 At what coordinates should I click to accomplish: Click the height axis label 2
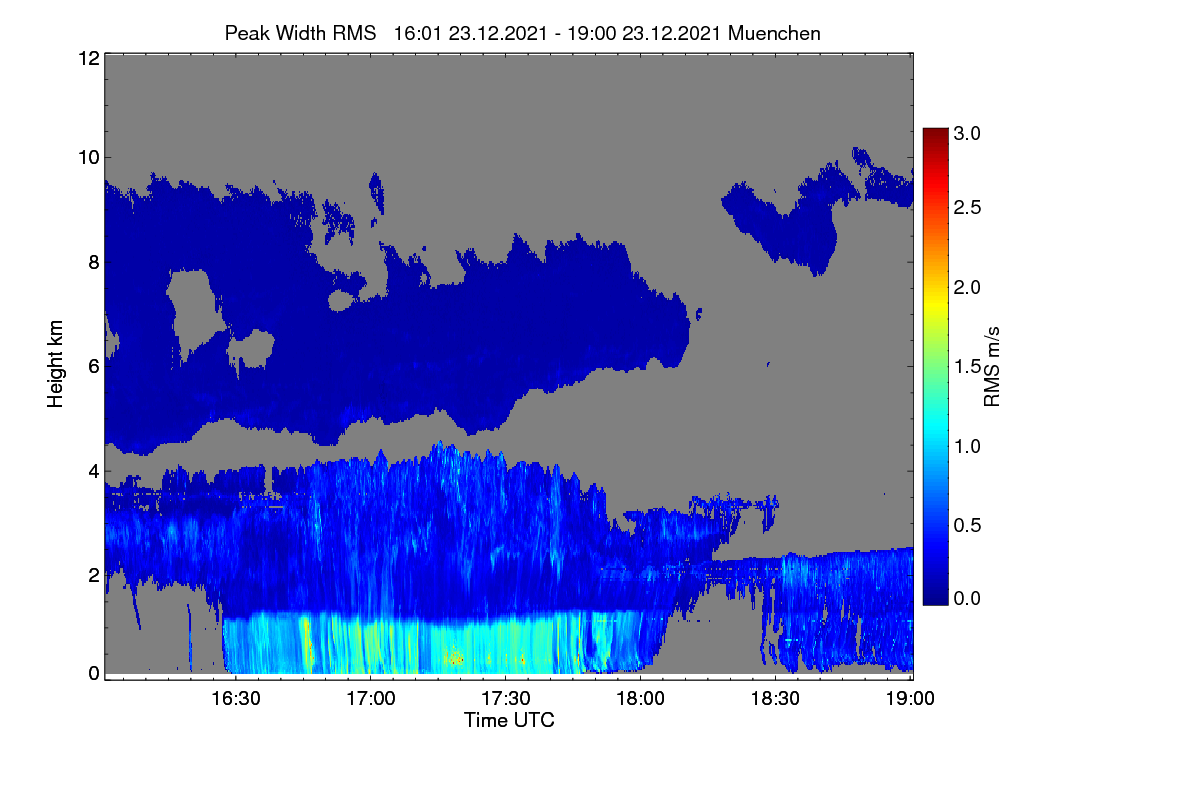[x=94, y=575]
